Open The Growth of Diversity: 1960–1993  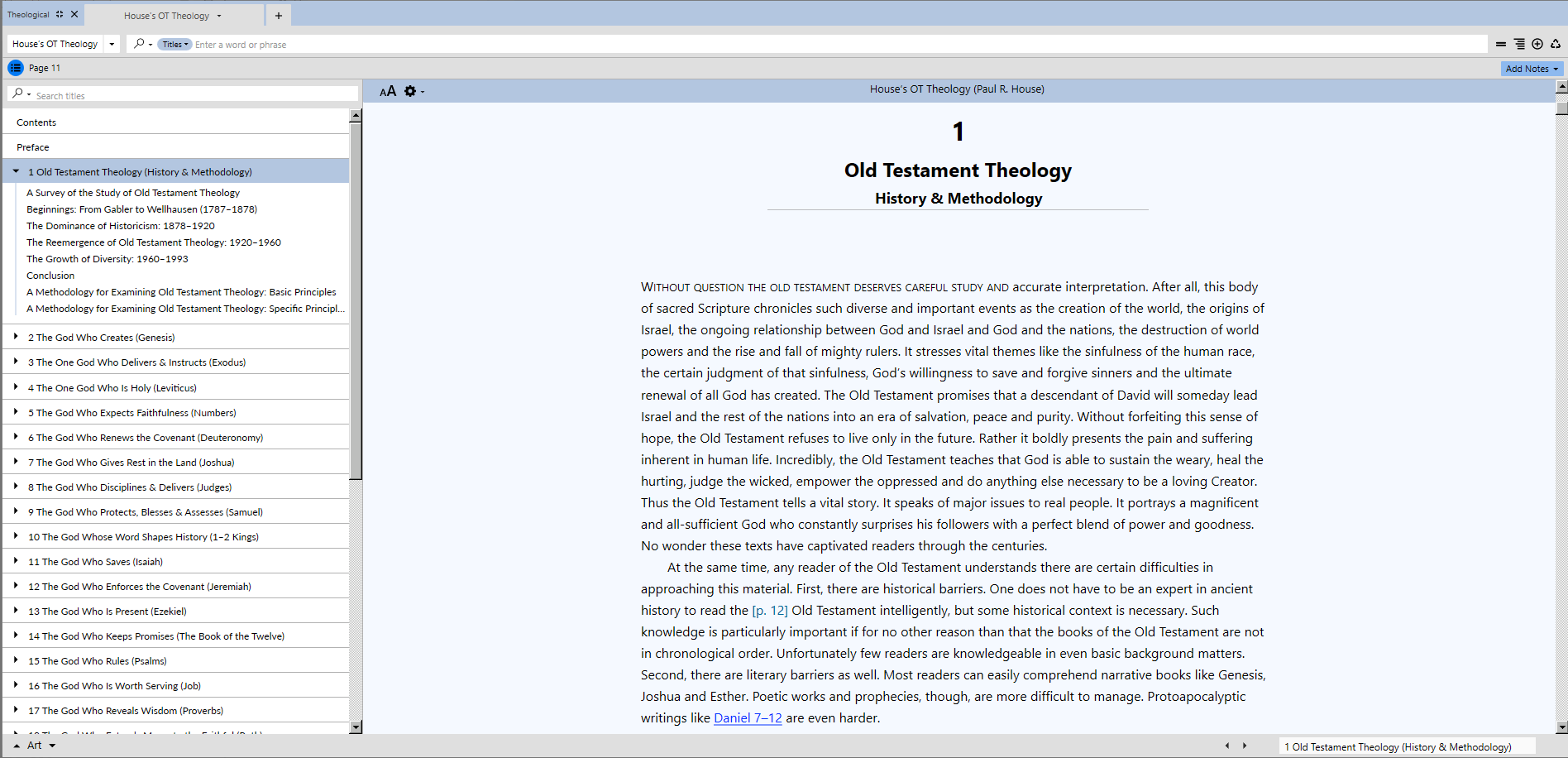[108, 259]
